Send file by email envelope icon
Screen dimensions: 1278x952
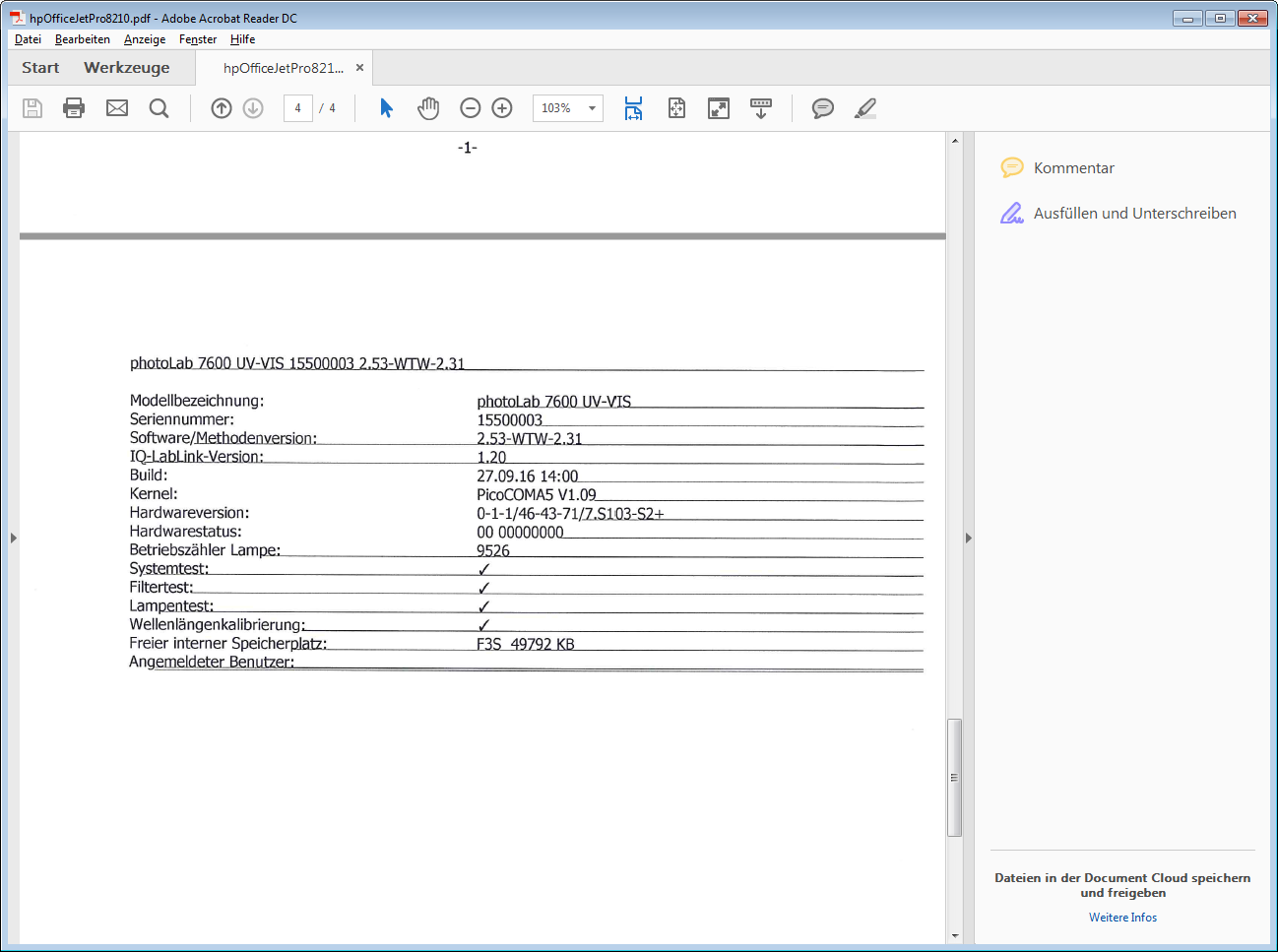[117, 108]
